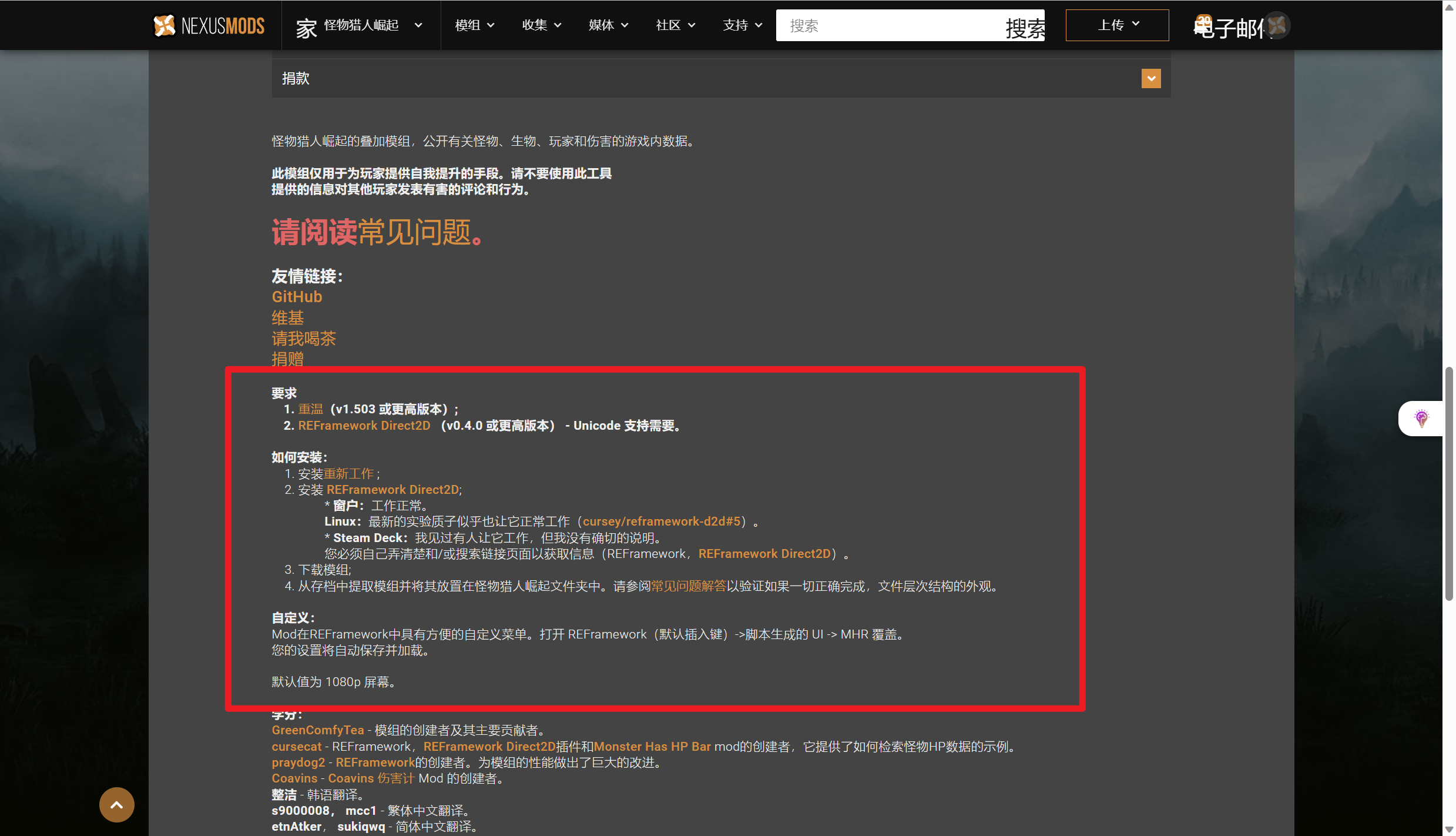Image resolution: width=1456 pixels, height=836 pixels.
Task: Click the scrollbar down arrow
Action: (1449, 830)
